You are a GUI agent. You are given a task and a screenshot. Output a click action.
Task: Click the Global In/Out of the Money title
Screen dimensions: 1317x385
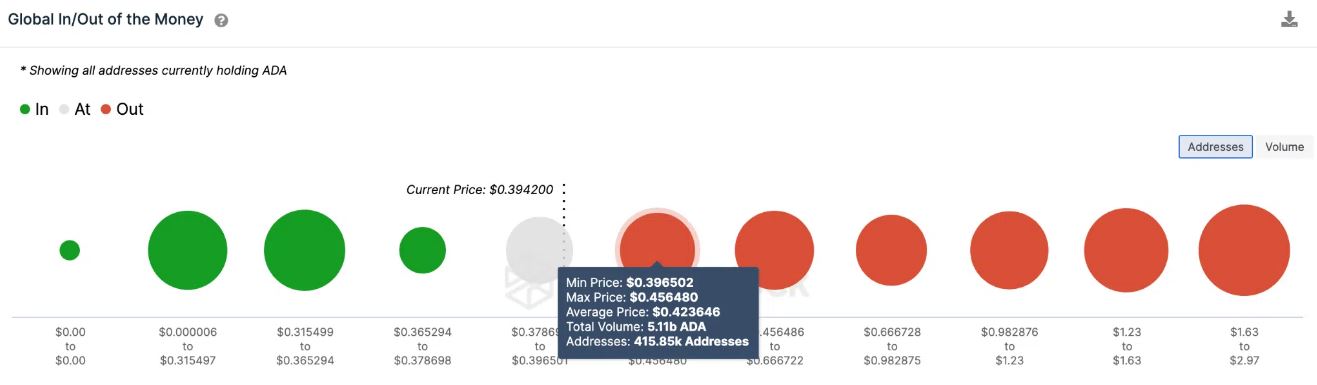point(105,19)
